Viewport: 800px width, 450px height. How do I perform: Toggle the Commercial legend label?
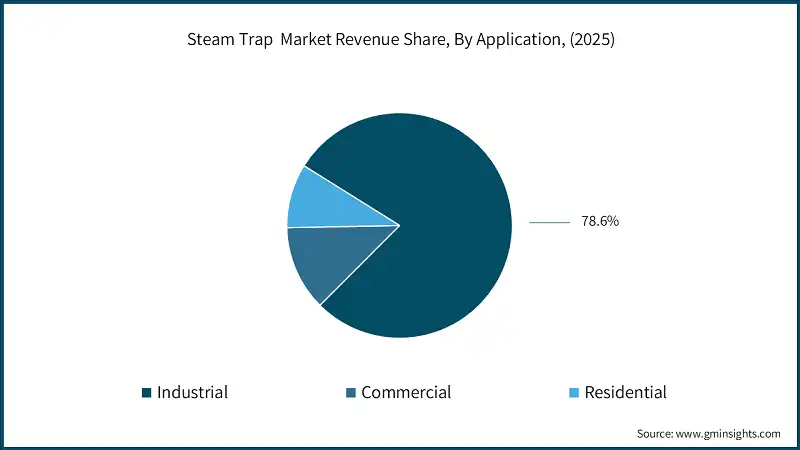pyautogui.click(x=405, y=393)
